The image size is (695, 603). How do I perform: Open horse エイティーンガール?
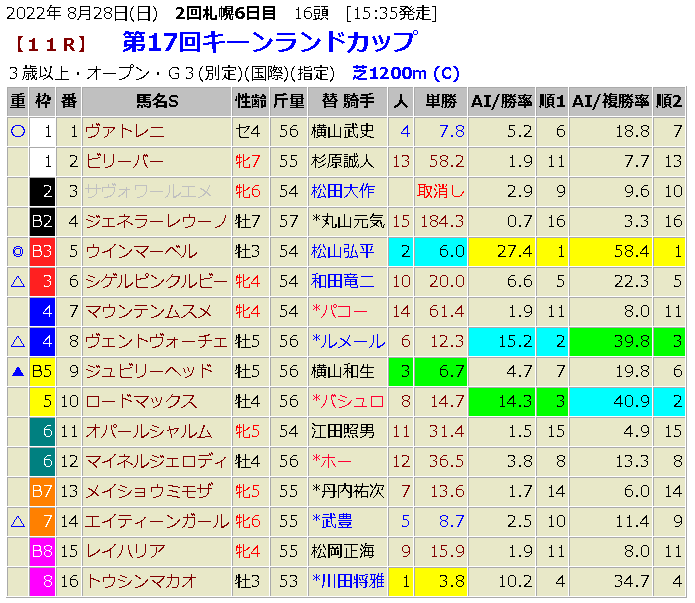click(x=157, y=521)
